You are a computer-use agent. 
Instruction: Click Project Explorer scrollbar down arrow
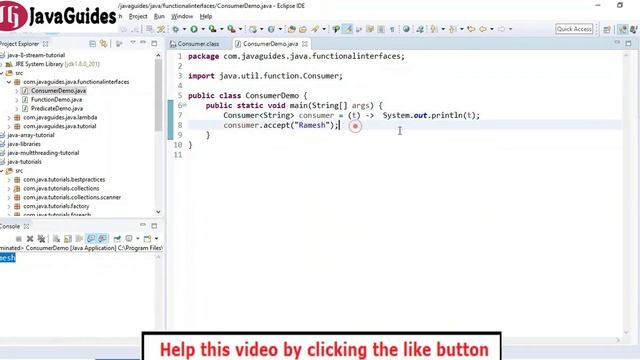point(158,212)
